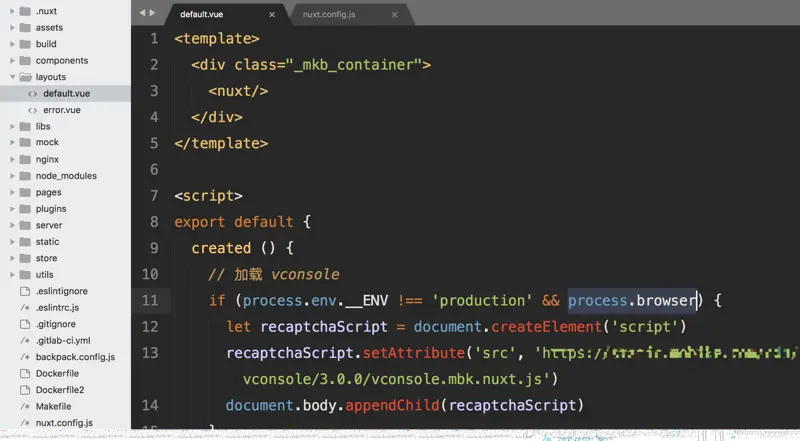800x441 pixels.
Task: Select the Makefile in sidebar
Action: 54,406
